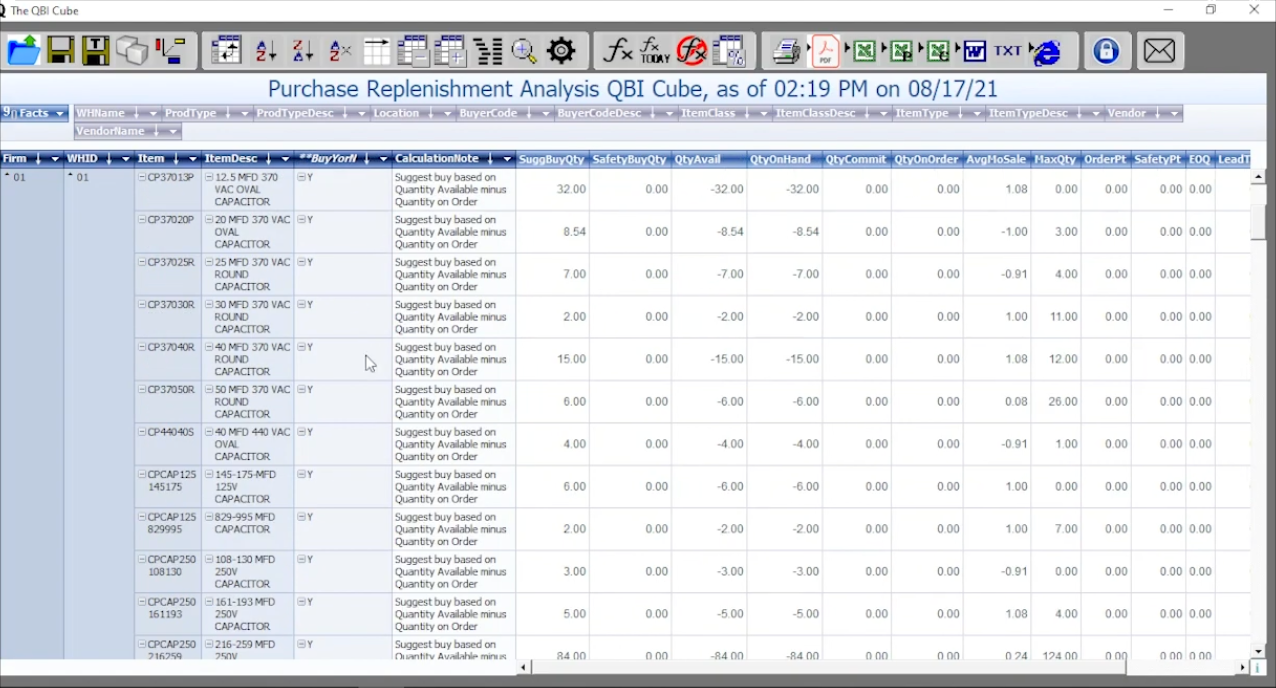
Task: Click the blue padlock icon
Action: coord(1106,51)
